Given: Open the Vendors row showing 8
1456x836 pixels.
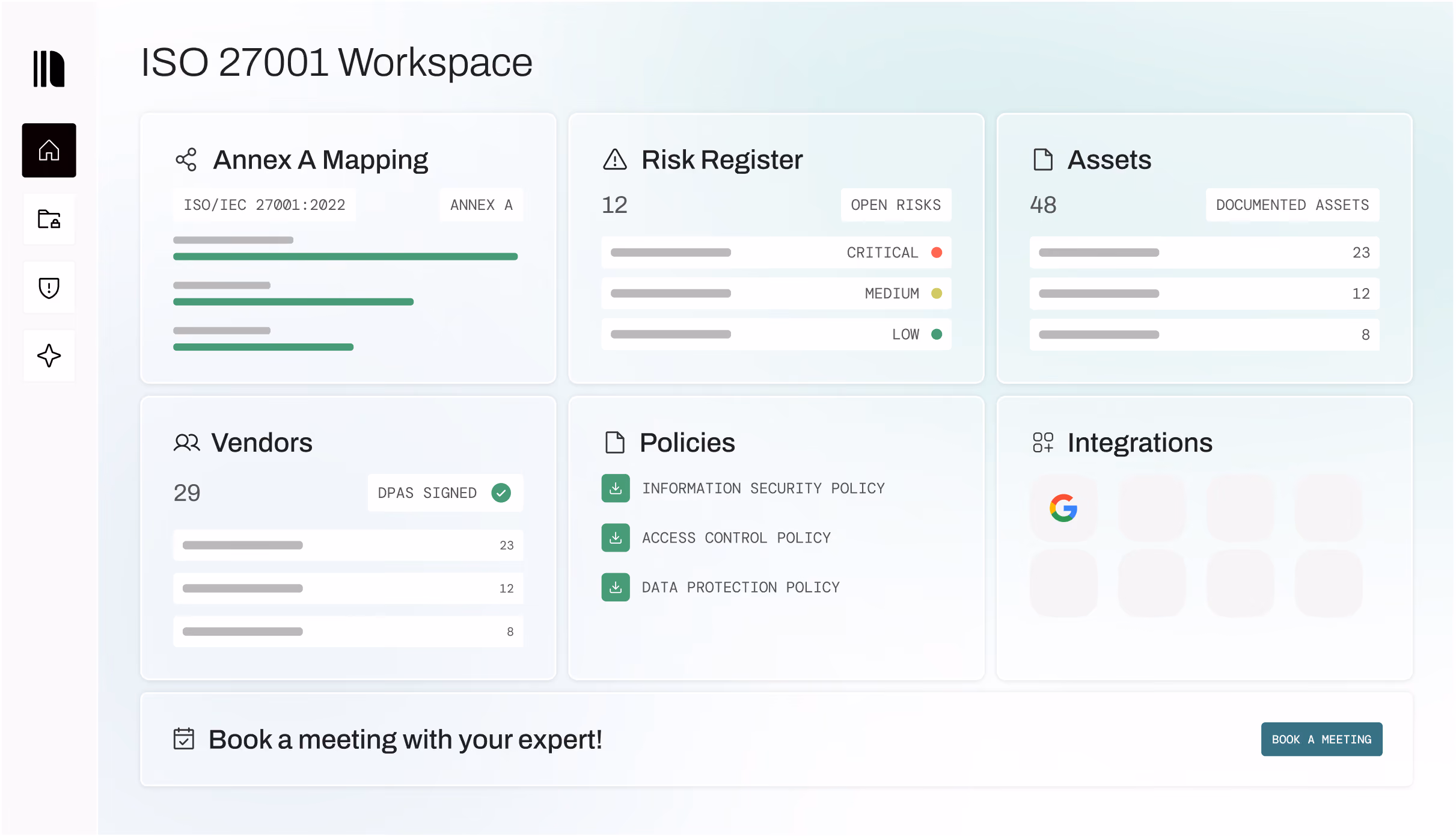Looking at the screenshot, I should [348, 632].
